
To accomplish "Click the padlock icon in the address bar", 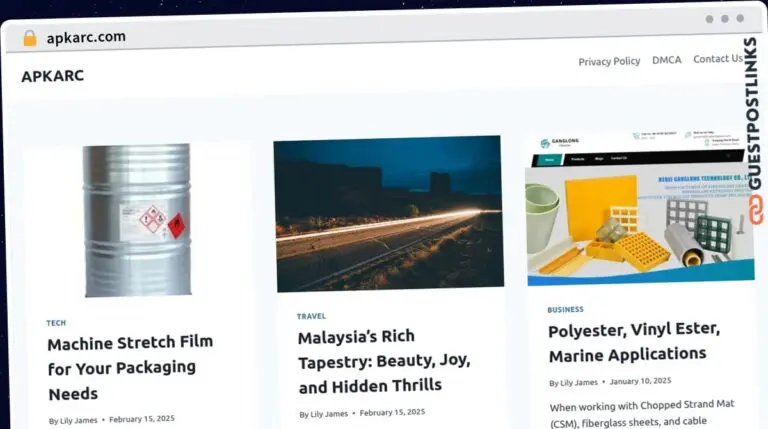I will pos(30,37).
